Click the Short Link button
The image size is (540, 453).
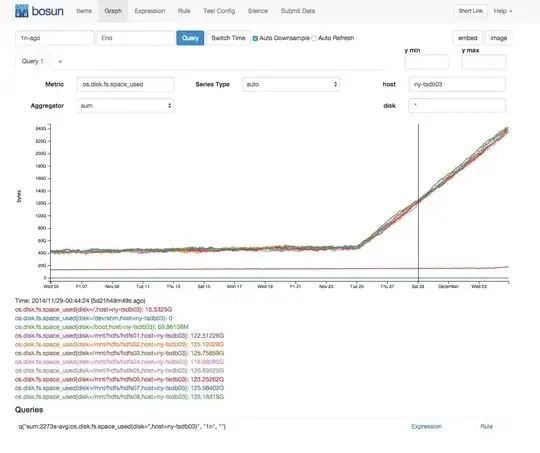click(x=470, y=11)
